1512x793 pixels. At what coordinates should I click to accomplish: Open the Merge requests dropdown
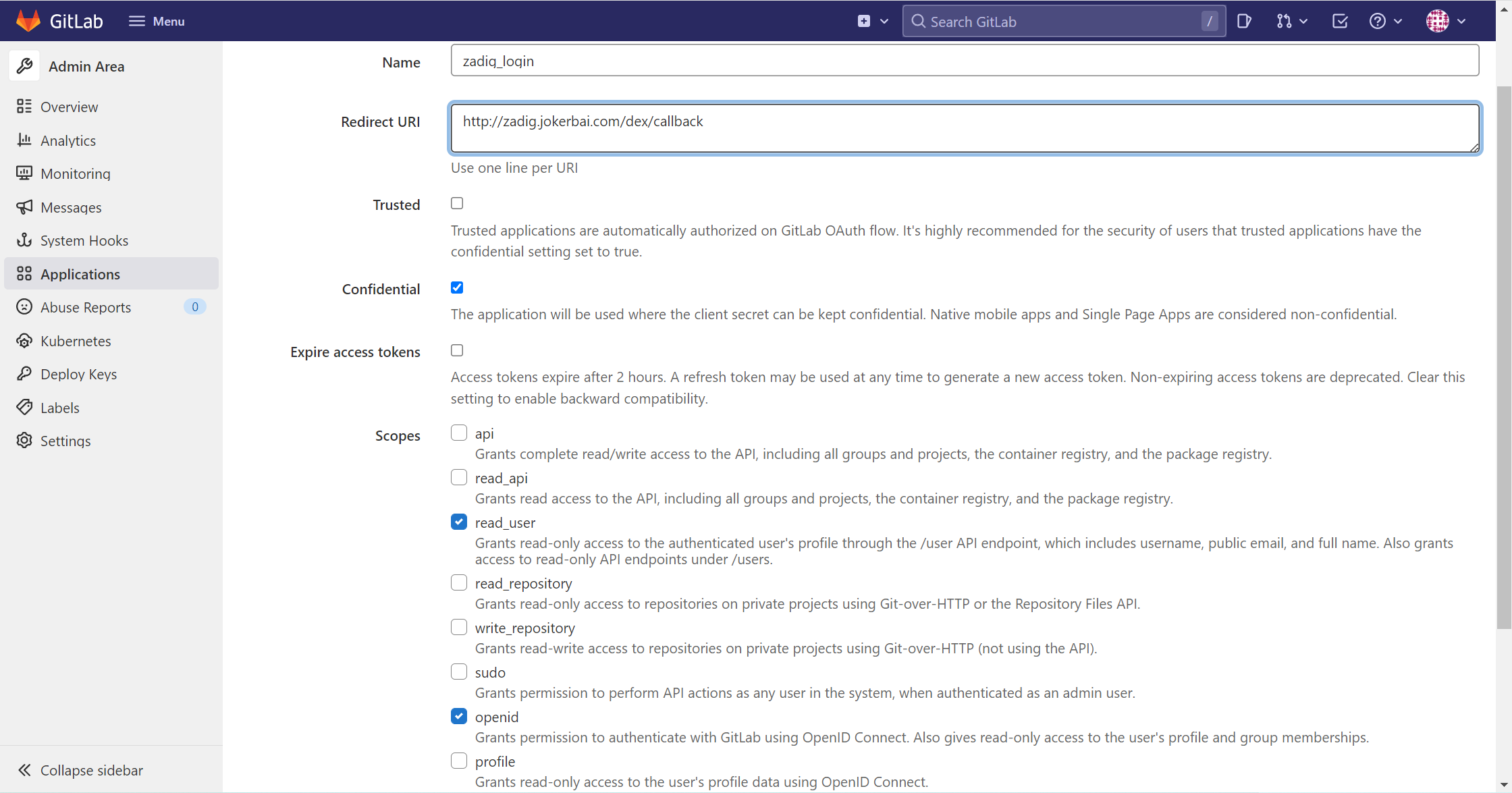pos(1292,21)
